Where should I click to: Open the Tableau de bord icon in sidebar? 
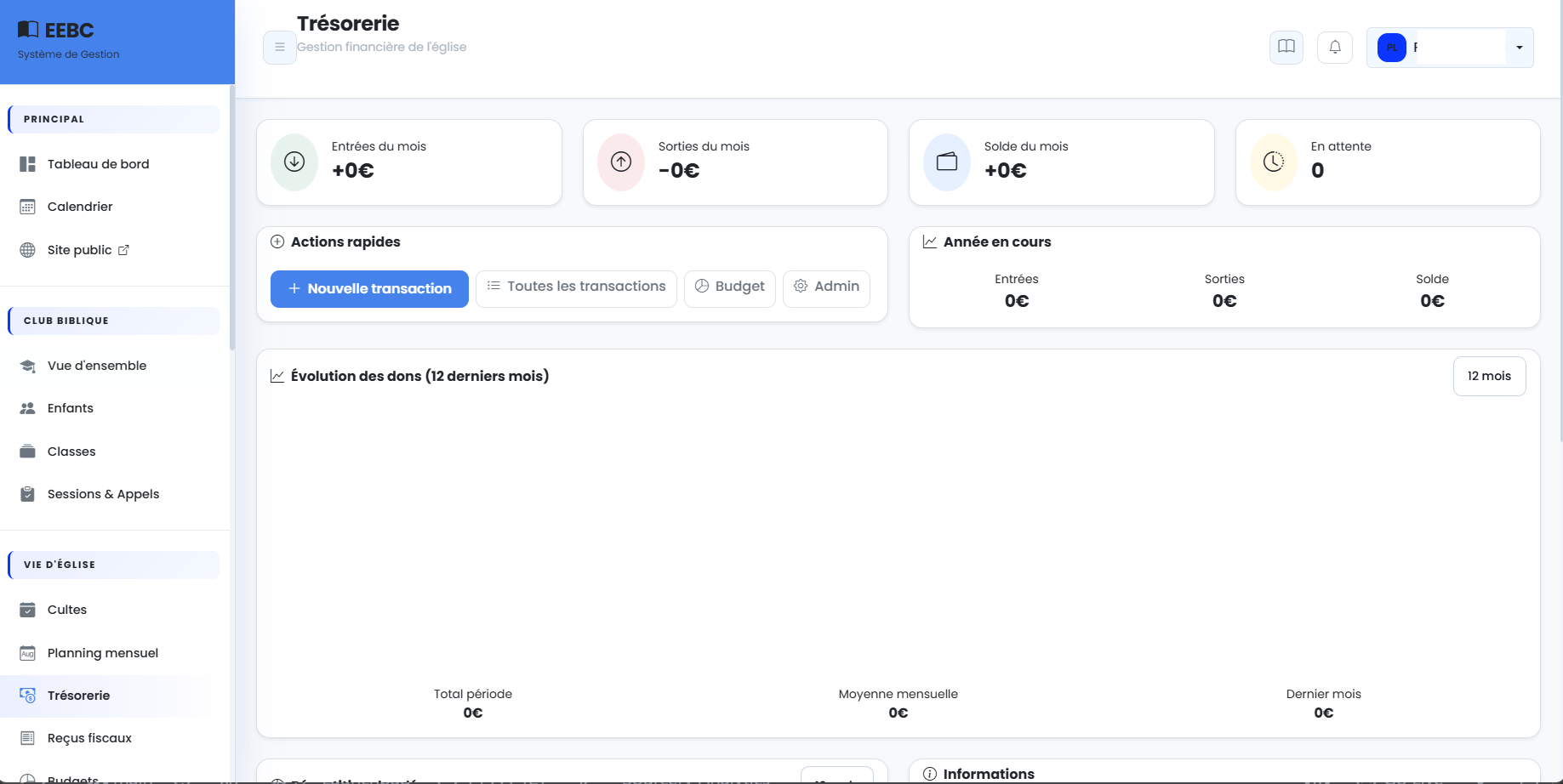(26, 164)
